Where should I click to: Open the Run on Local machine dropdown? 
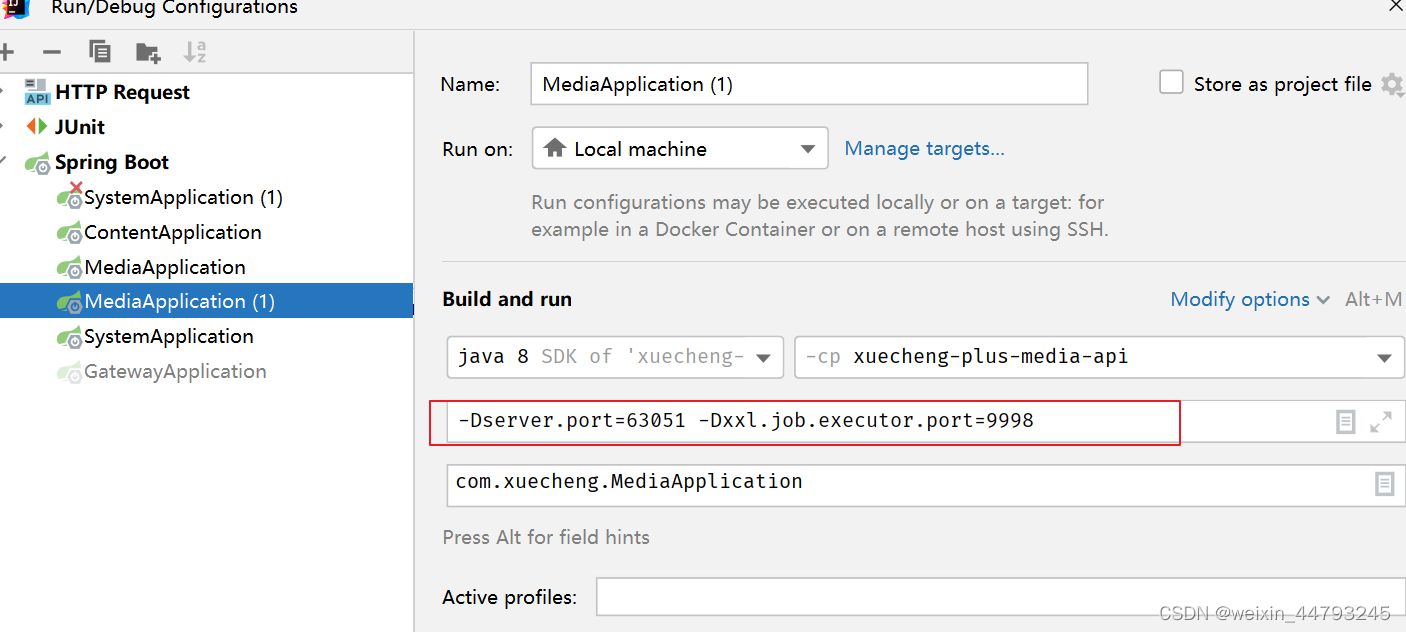680,148
